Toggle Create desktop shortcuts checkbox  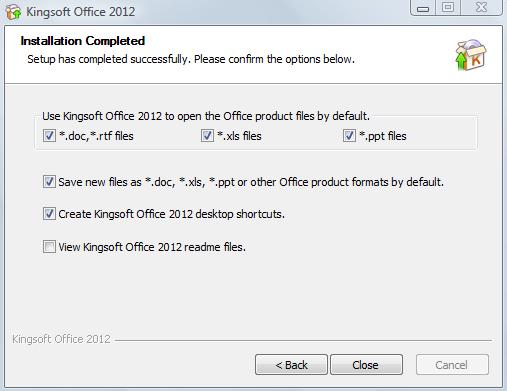49,214
